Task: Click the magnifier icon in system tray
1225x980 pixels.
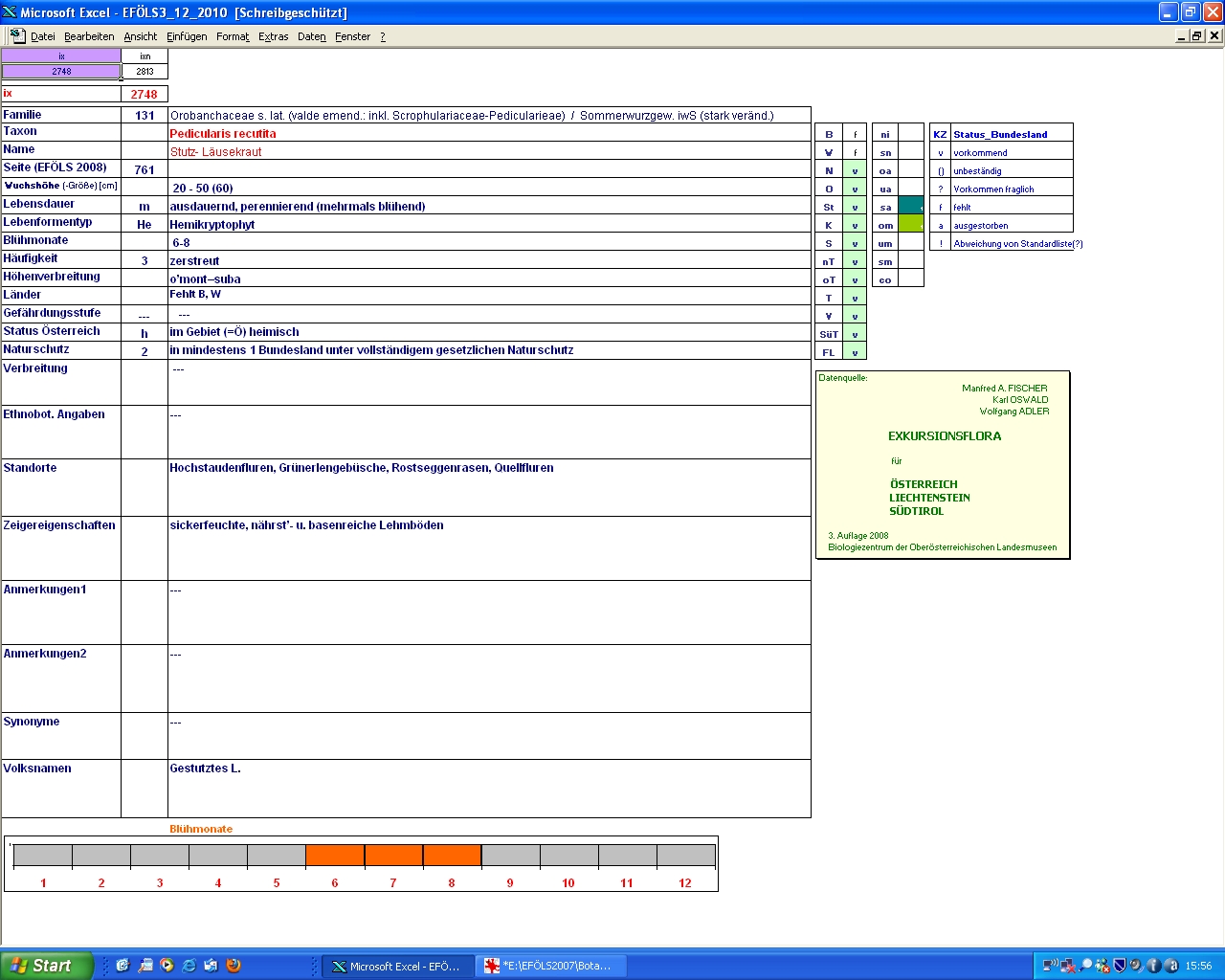Action: tap(1085, 966)
